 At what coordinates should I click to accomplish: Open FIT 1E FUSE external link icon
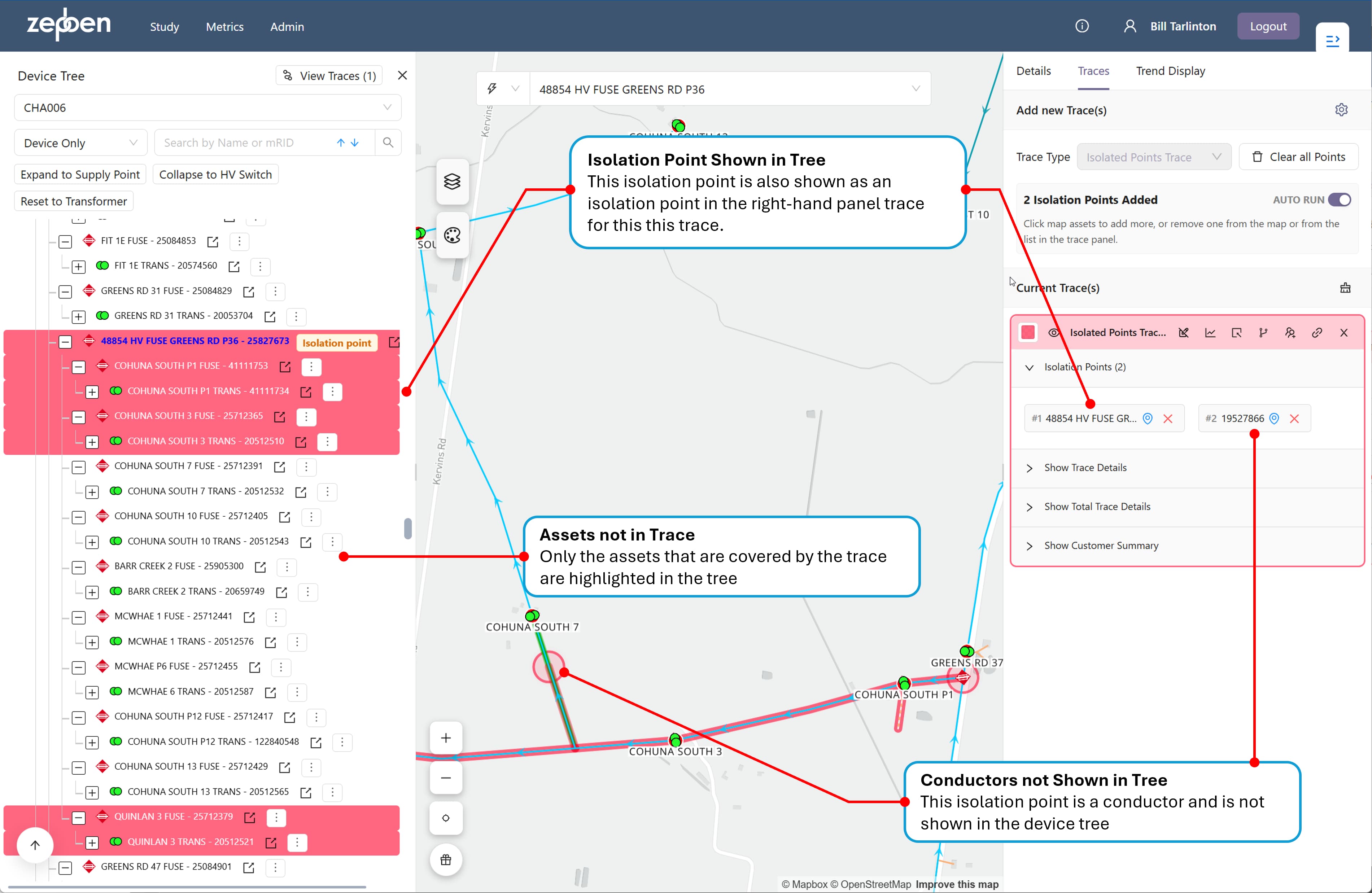[x=213, y=241]
